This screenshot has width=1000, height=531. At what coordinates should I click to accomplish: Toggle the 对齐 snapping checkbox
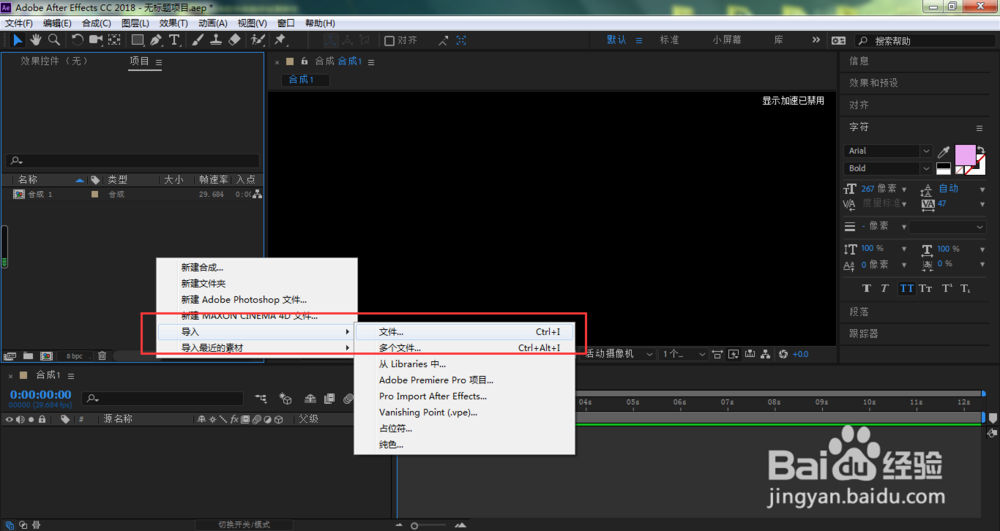[389, 40]
